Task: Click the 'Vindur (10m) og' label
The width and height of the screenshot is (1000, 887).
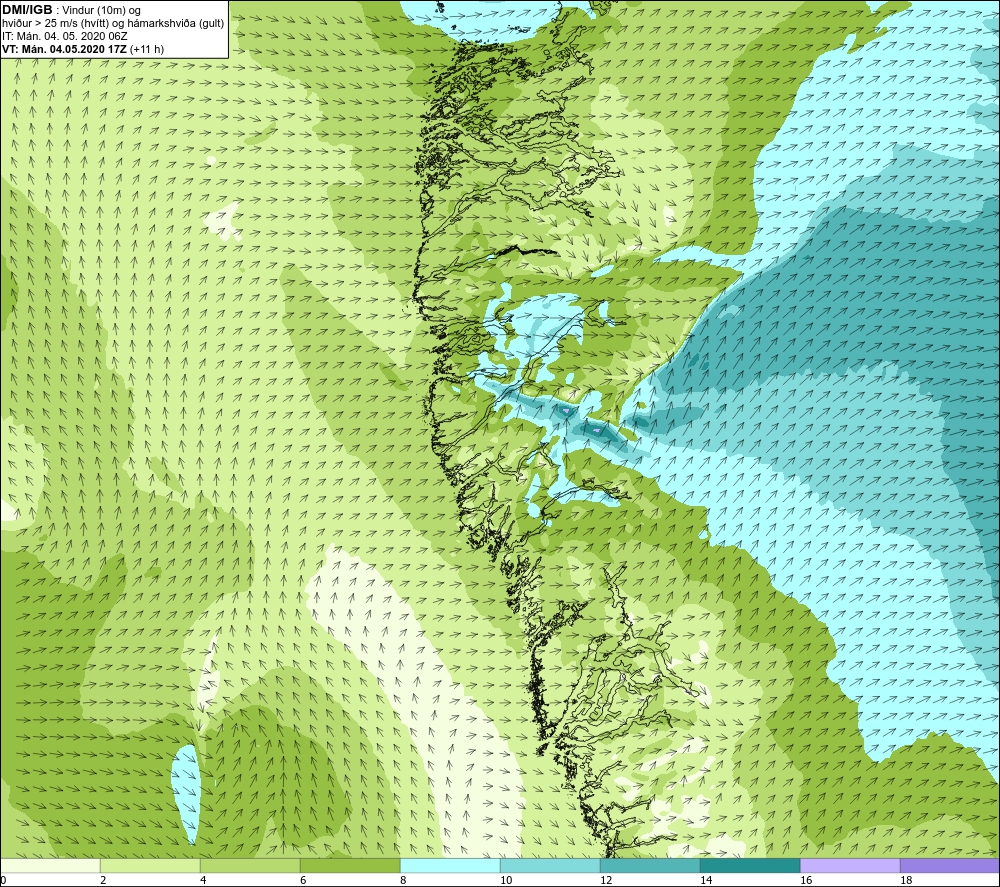Action: click(102, 11)
